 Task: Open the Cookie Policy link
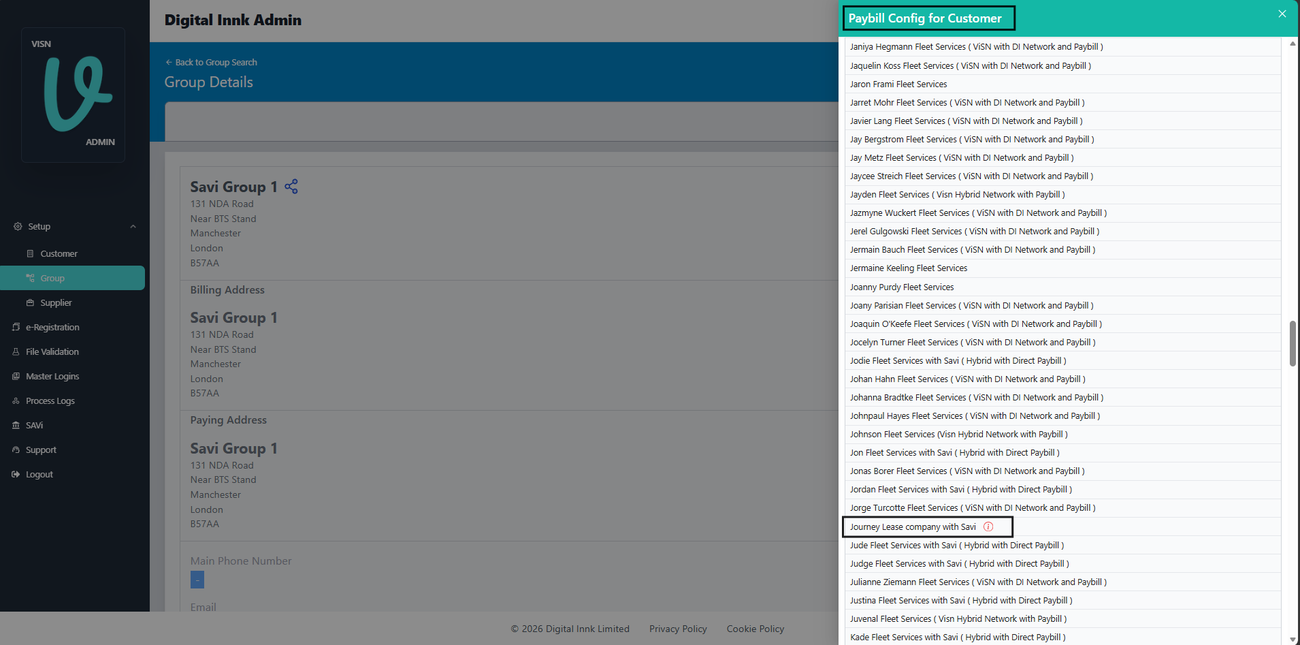pos(755,629)
